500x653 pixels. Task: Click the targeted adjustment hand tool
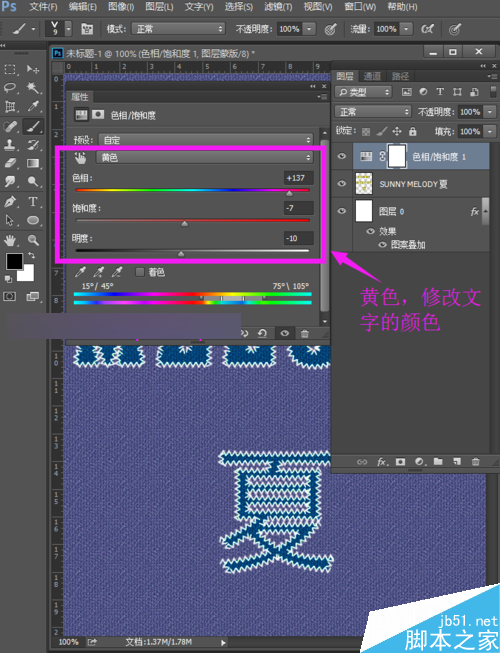(80, 157)
